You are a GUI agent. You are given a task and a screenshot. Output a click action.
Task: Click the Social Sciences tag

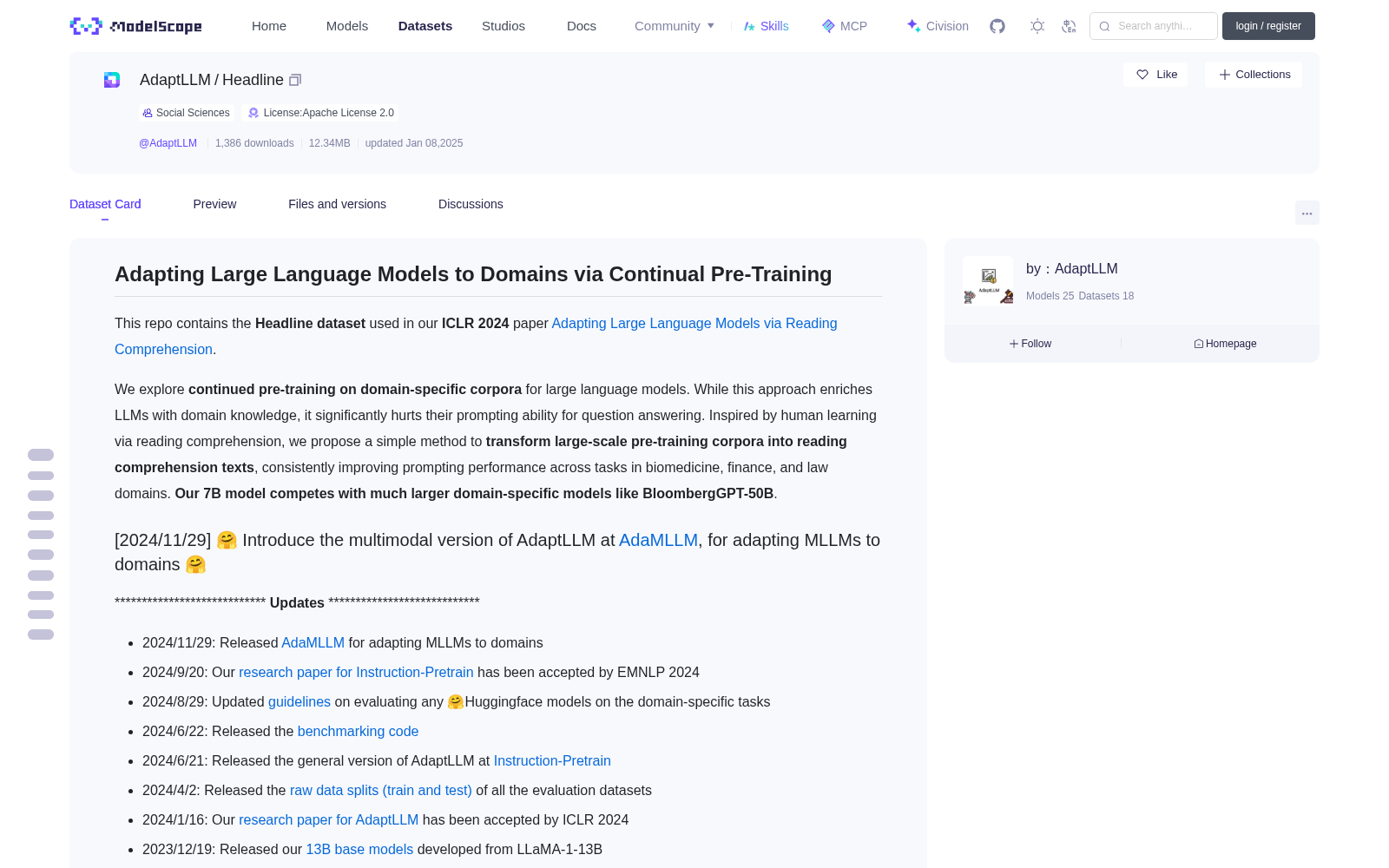coord(187,113)
